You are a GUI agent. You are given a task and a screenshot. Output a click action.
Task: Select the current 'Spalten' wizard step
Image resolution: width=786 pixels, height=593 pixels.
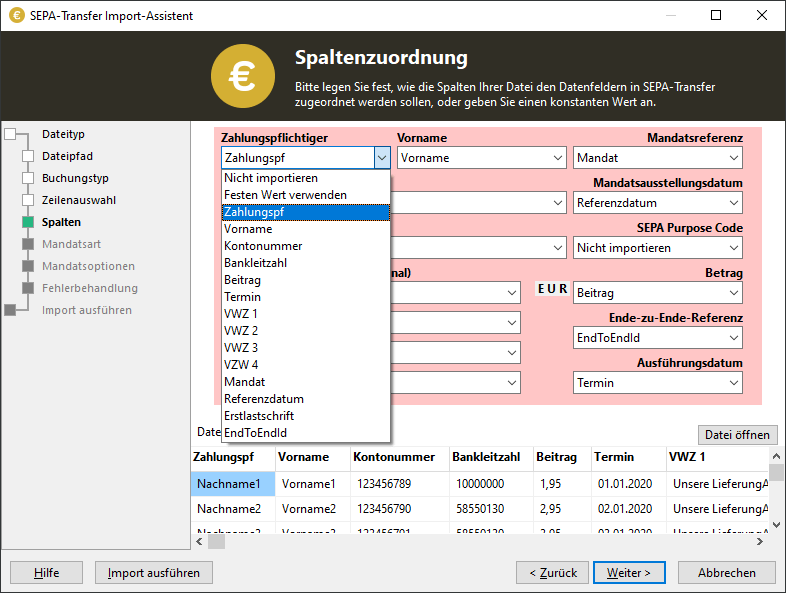click(61, 222)
